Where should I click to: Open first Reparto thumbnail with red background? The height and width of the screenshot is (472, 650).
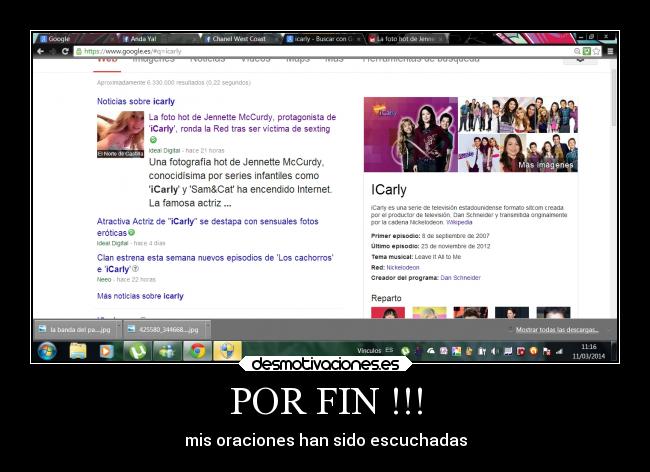pos(388,312)
